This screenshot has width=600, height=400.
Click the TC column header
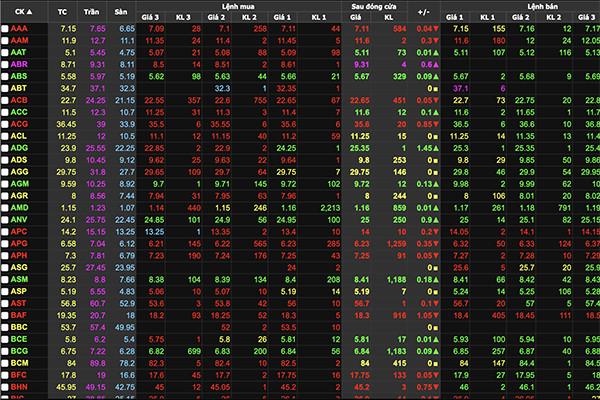click(62, 12)
